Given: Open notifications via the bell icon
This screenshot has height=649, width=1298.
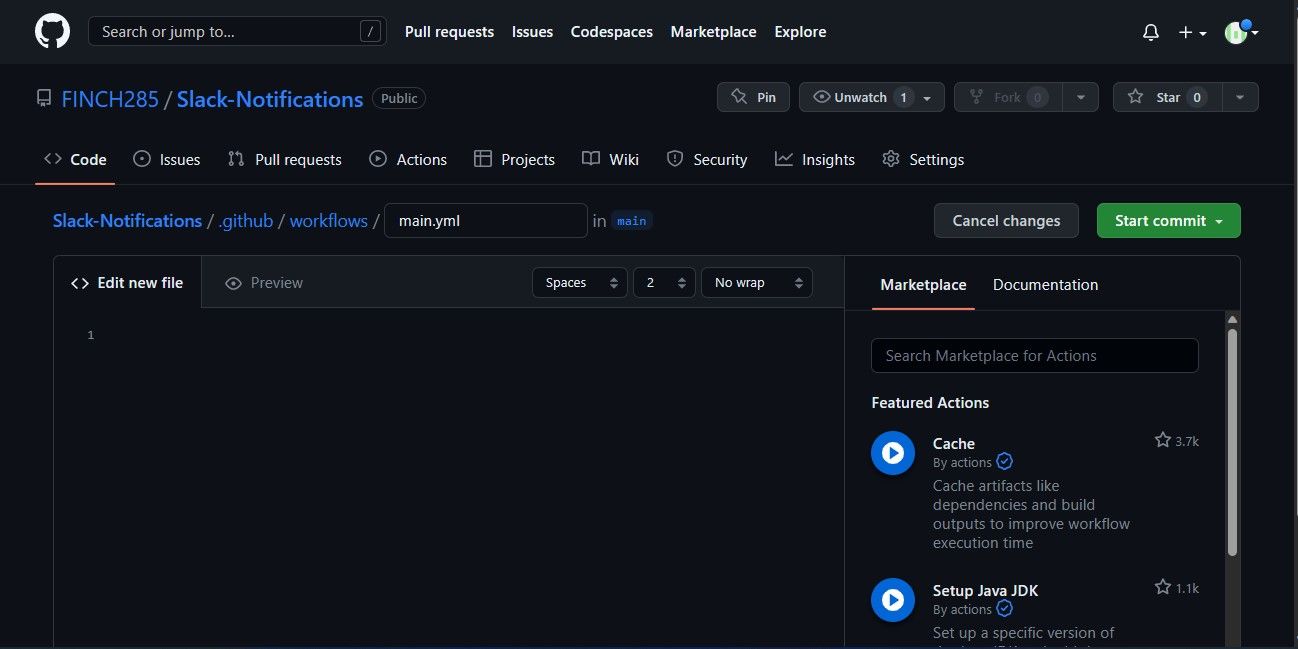Looking at the screenshot, I should click(x=1150, y=31).
